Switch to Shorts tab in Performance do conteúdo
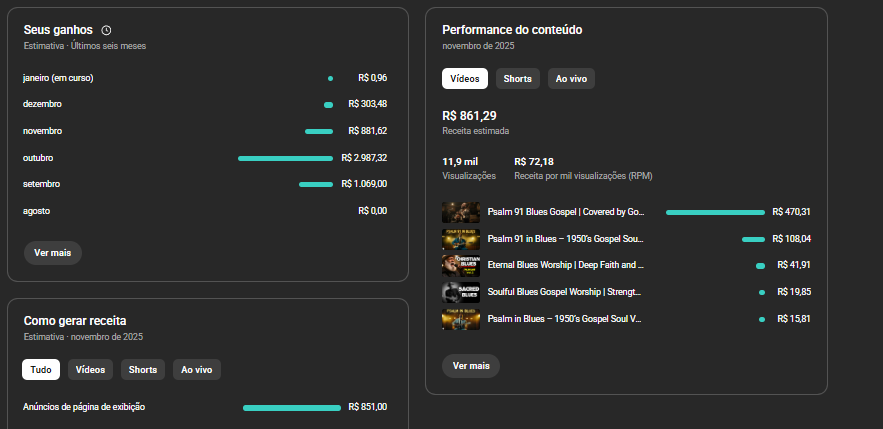The width and height of the screenshot is (883, 429). coord(517,79)
